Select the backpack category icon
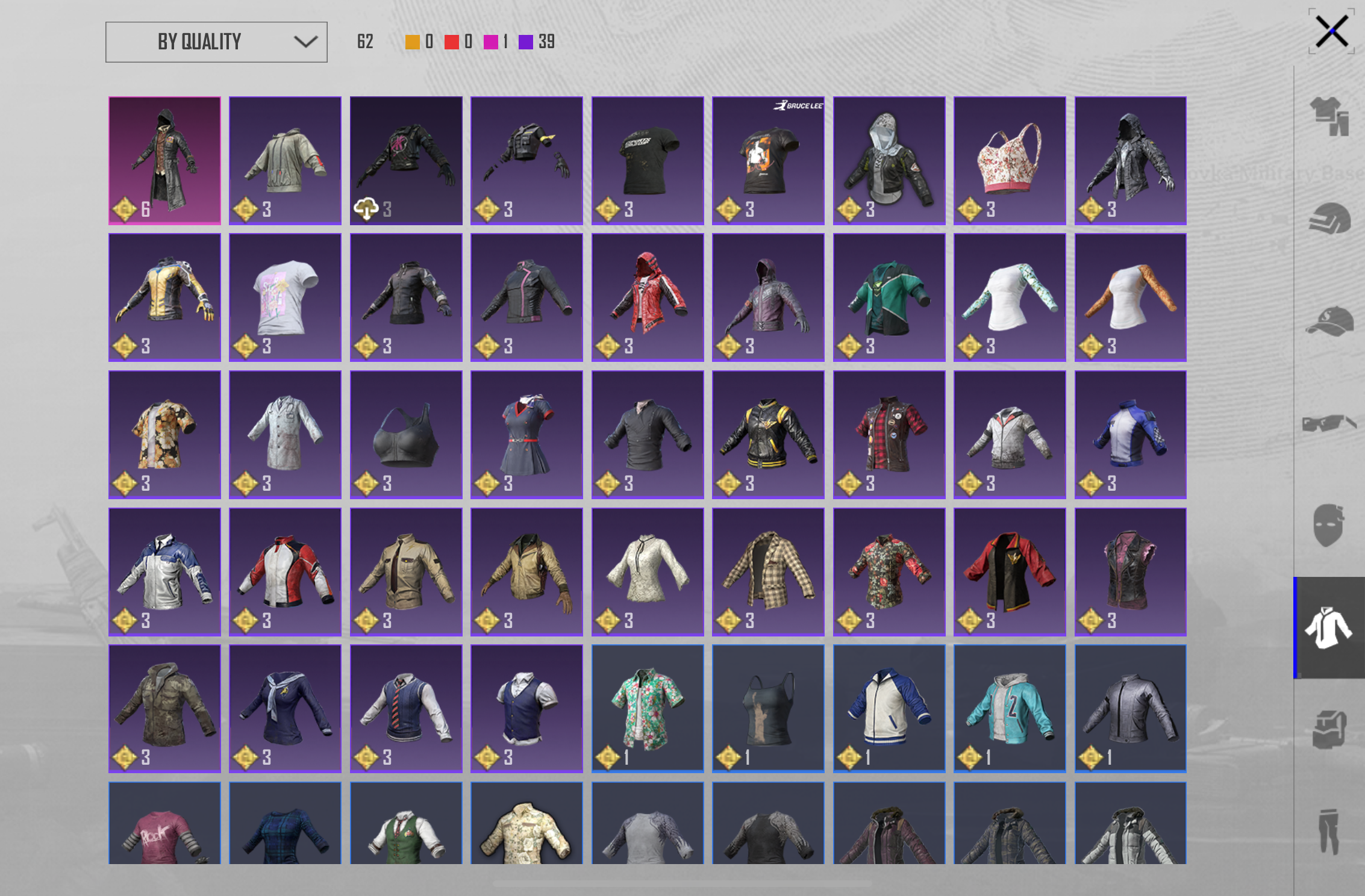Screen dimensions: 1365x896 1329,729
